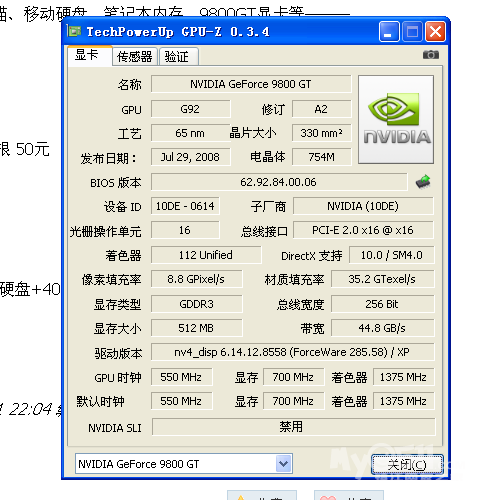Click the 关闭(C) button
The height and width of the screenshot is (500, 498).
[407, 464]
